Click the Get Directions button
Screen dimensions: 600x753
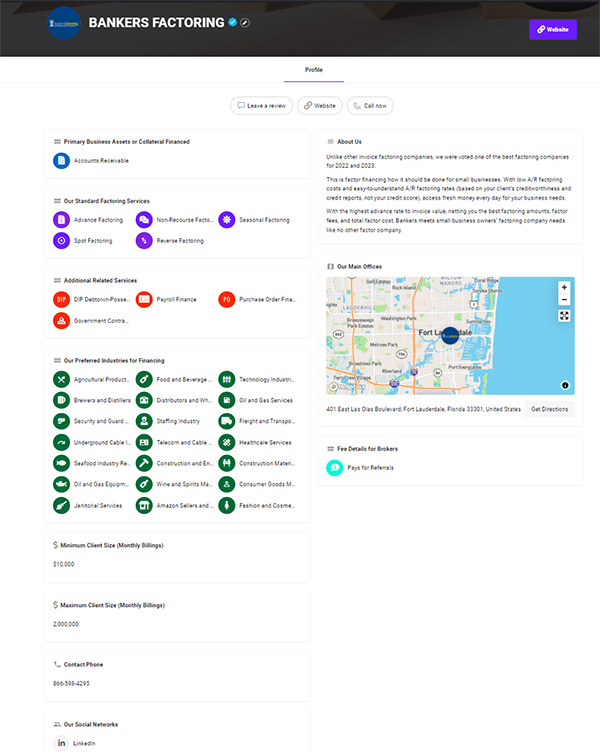tap(549, 409)
